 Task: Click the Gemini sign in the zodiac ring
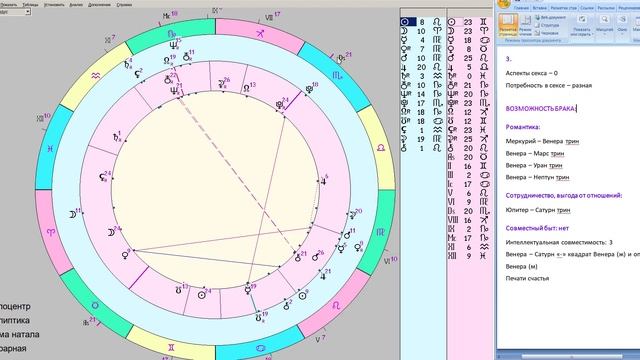[x=171, y=347]
